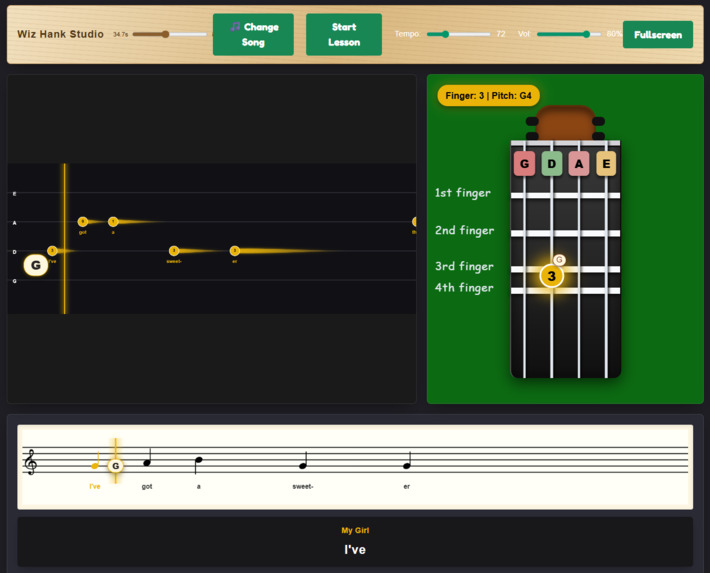
Task: Adjust the Vol slider
Action: (569, 34)
